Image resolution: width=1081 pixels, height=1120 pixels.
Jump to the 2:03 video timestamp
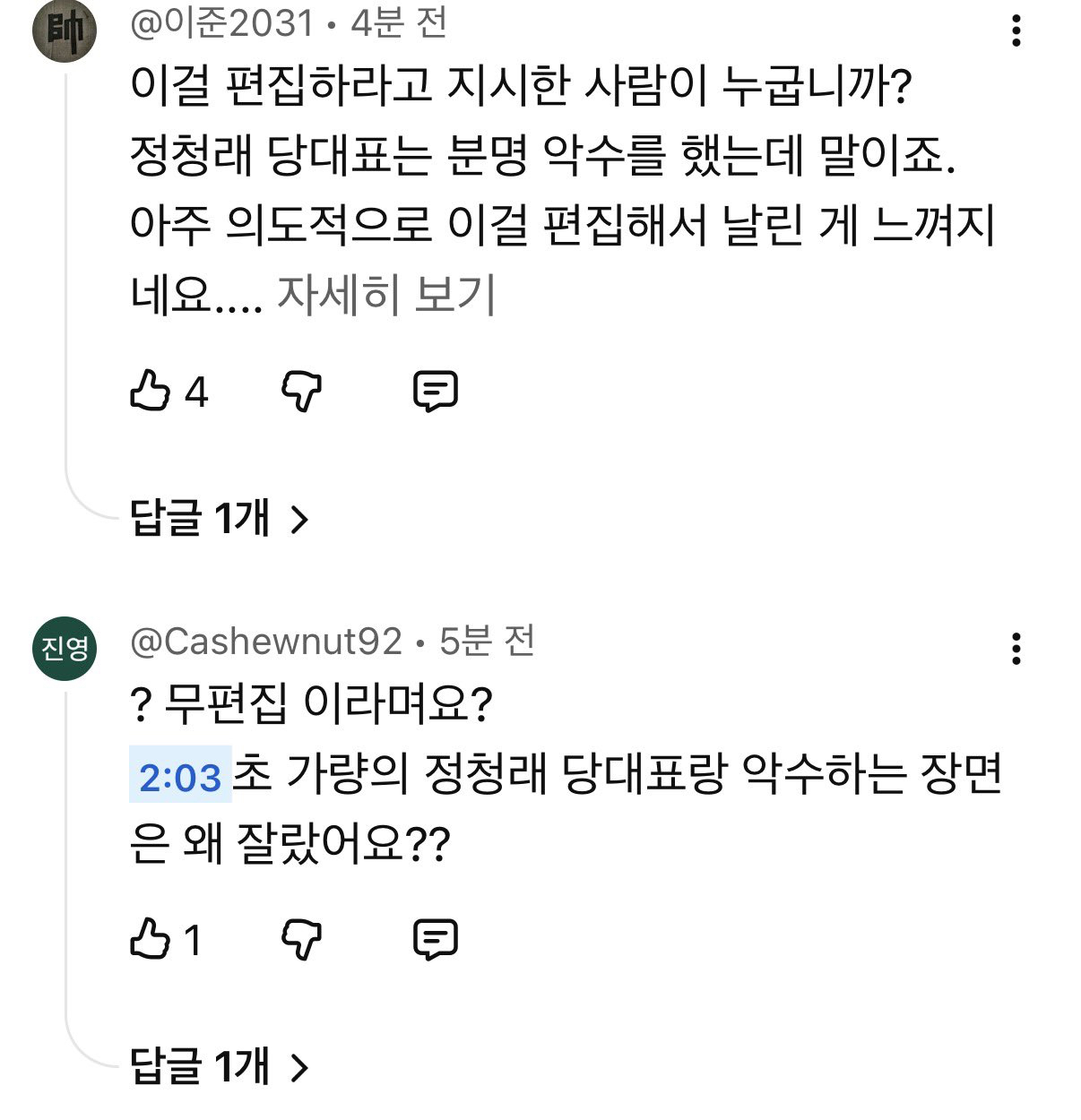[180, 776]
